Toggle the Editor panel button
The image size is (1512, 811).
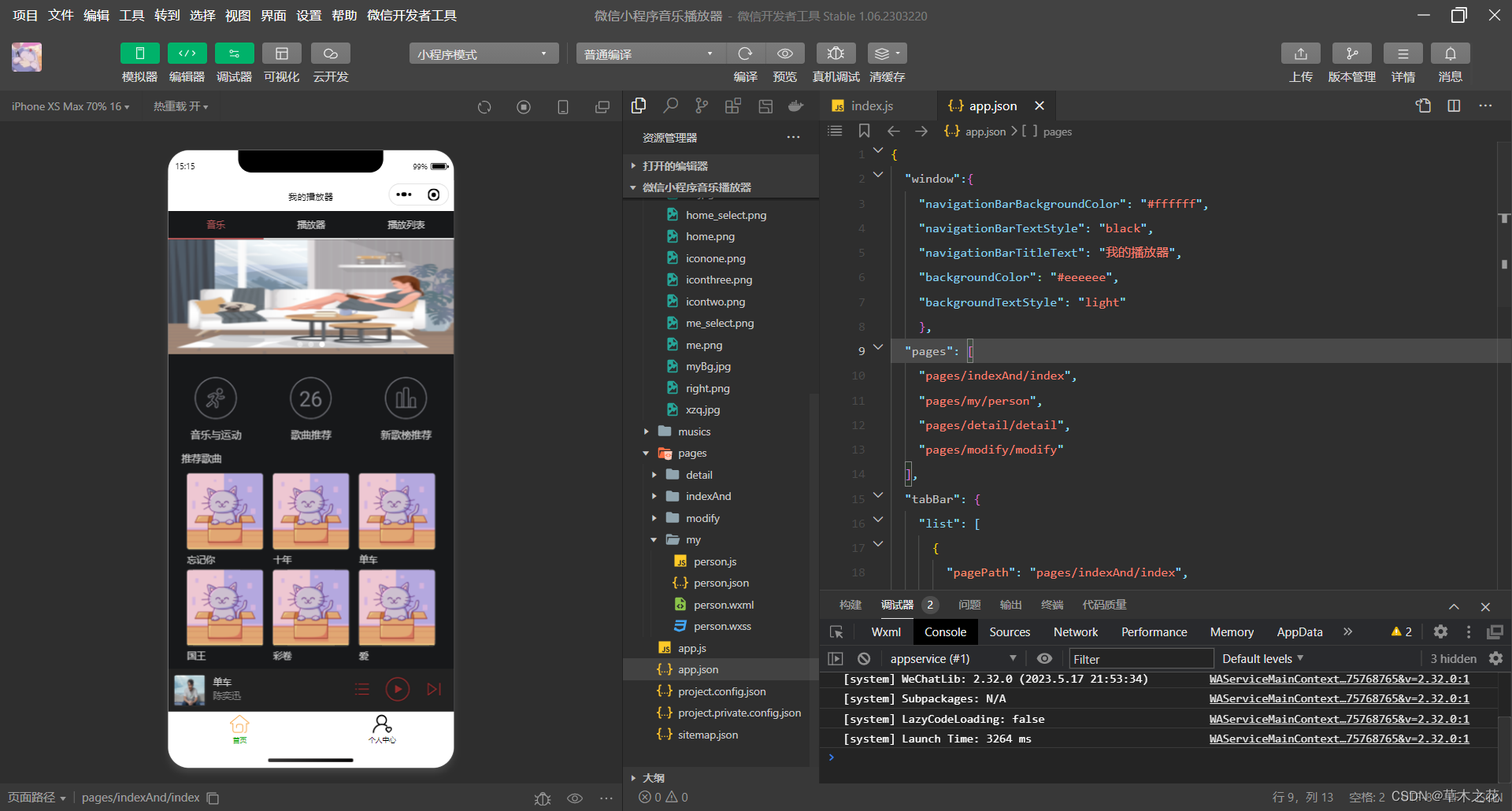pos(187,54)
